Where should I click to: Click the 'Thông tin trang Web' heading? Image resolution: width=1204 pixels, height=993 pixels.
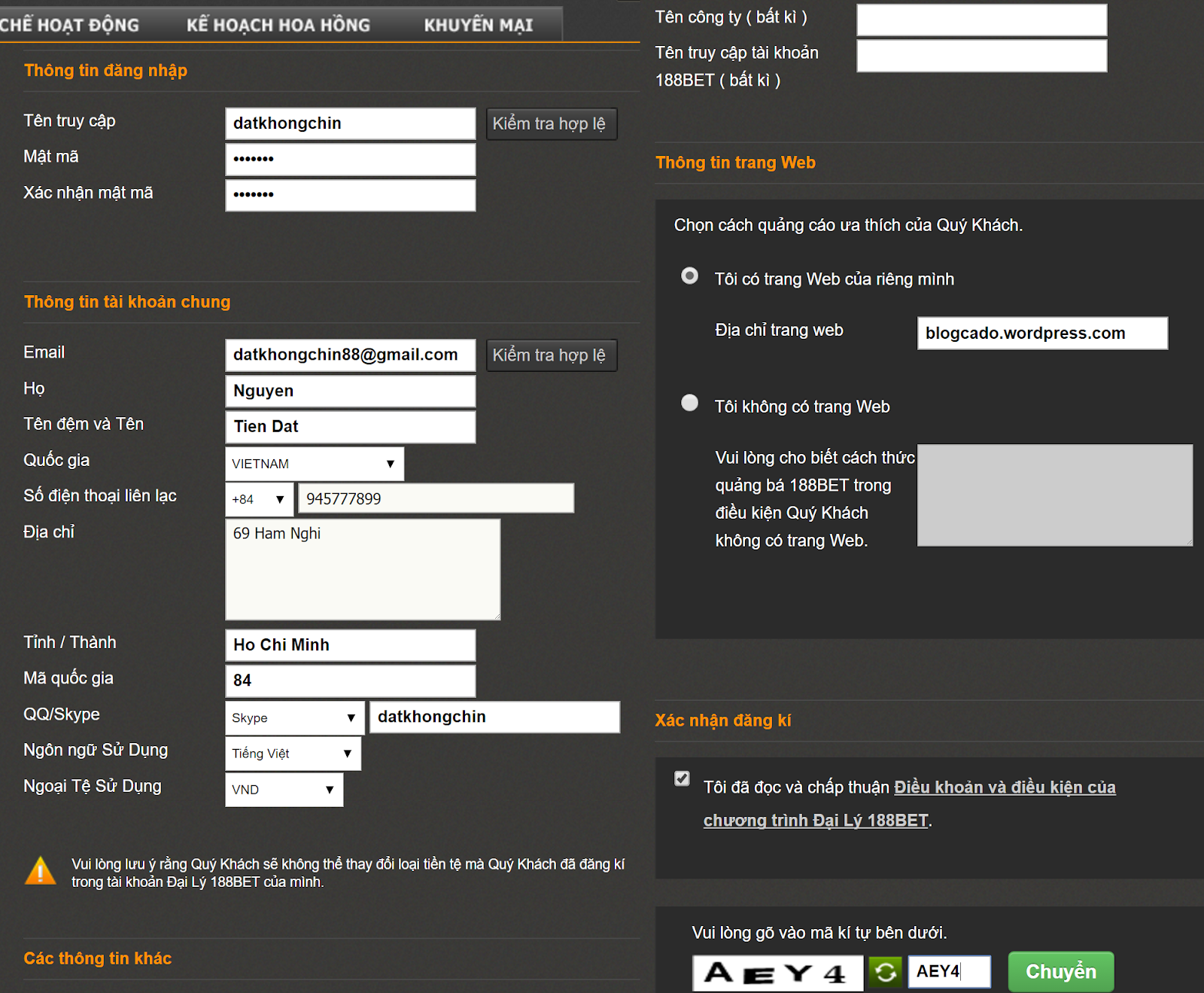(735, 163)
